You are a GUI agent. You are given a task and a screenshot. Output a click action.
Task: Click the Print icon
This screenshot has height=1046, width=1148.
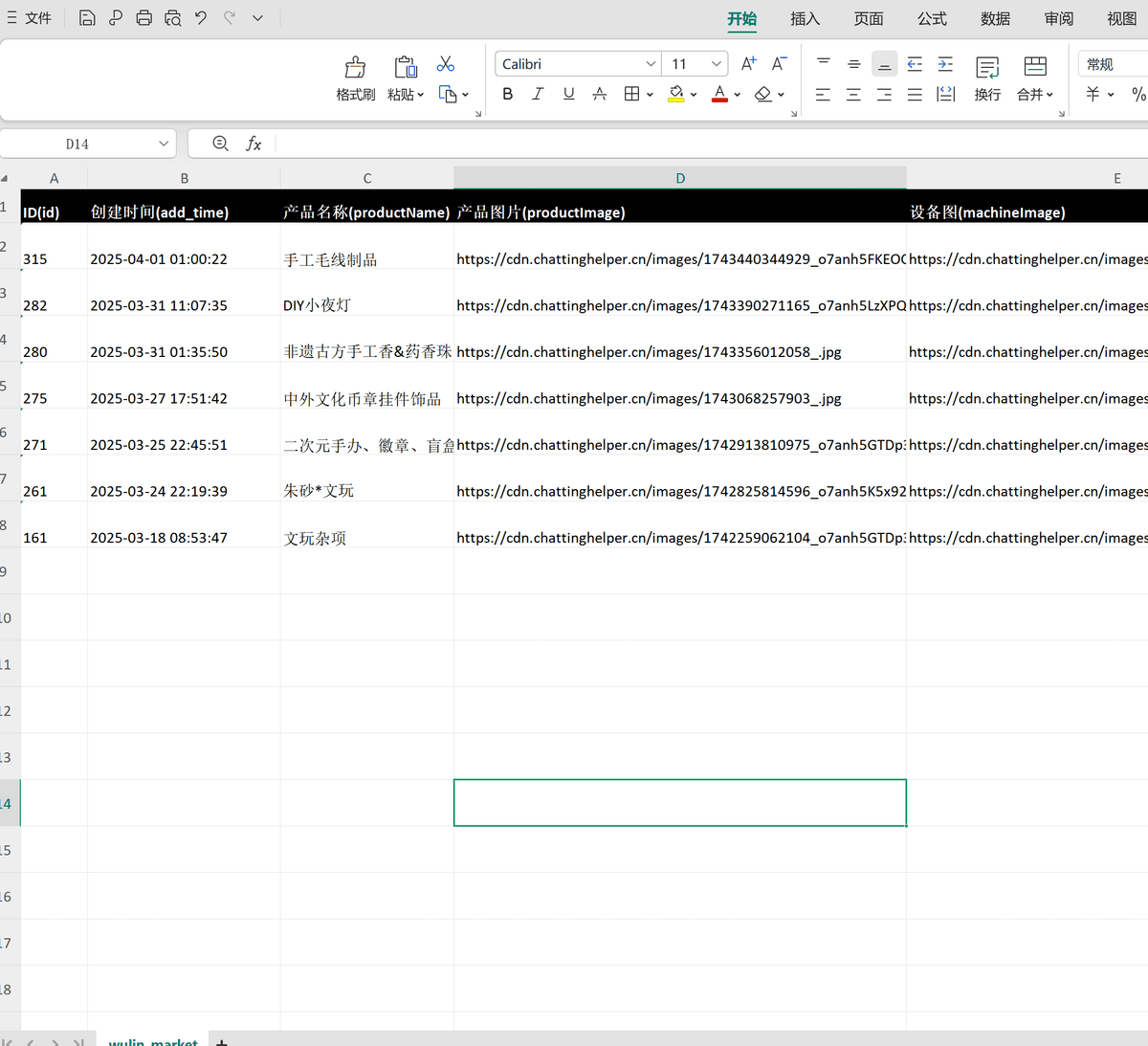click(x=143, y=18)
